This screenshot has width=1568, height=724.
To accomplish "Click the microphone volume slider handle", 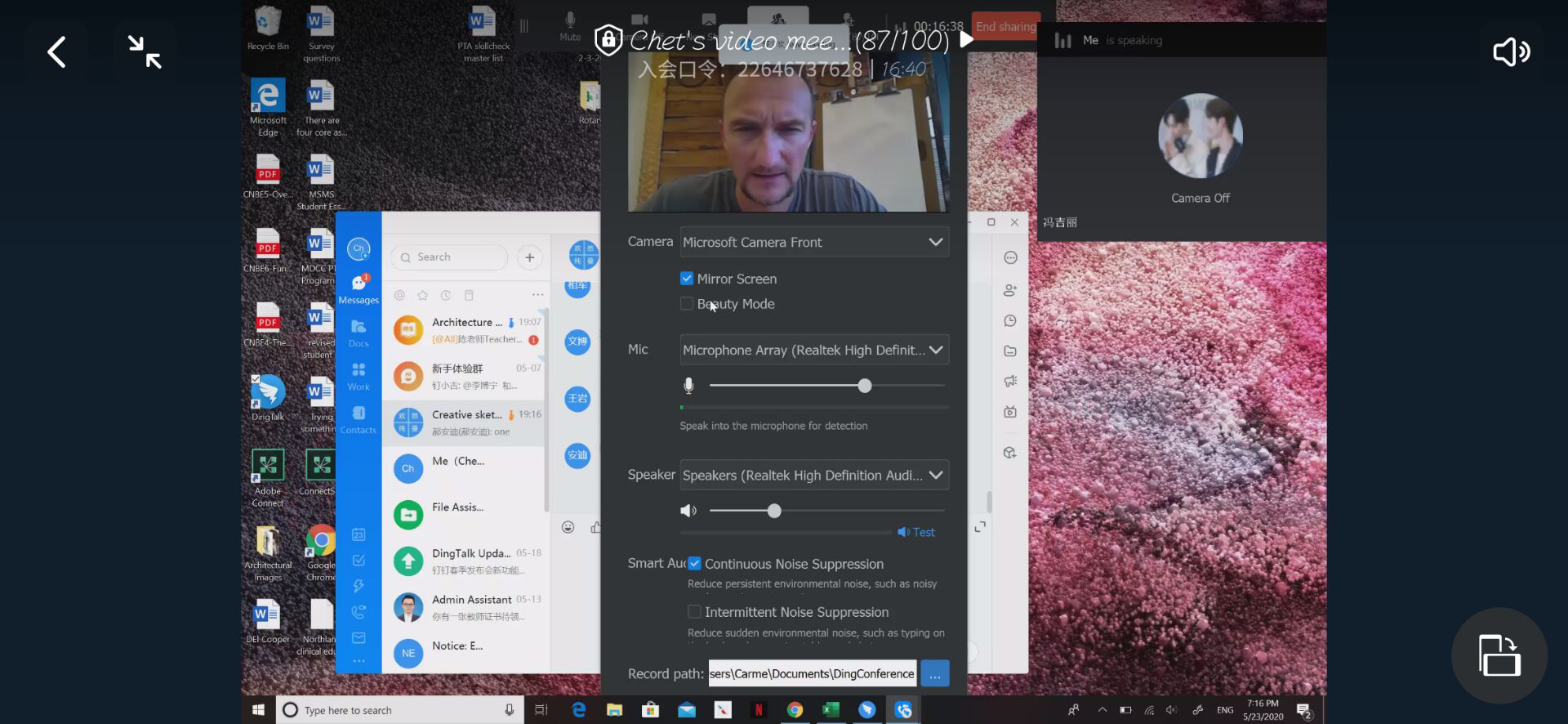I will pos(865,386).
